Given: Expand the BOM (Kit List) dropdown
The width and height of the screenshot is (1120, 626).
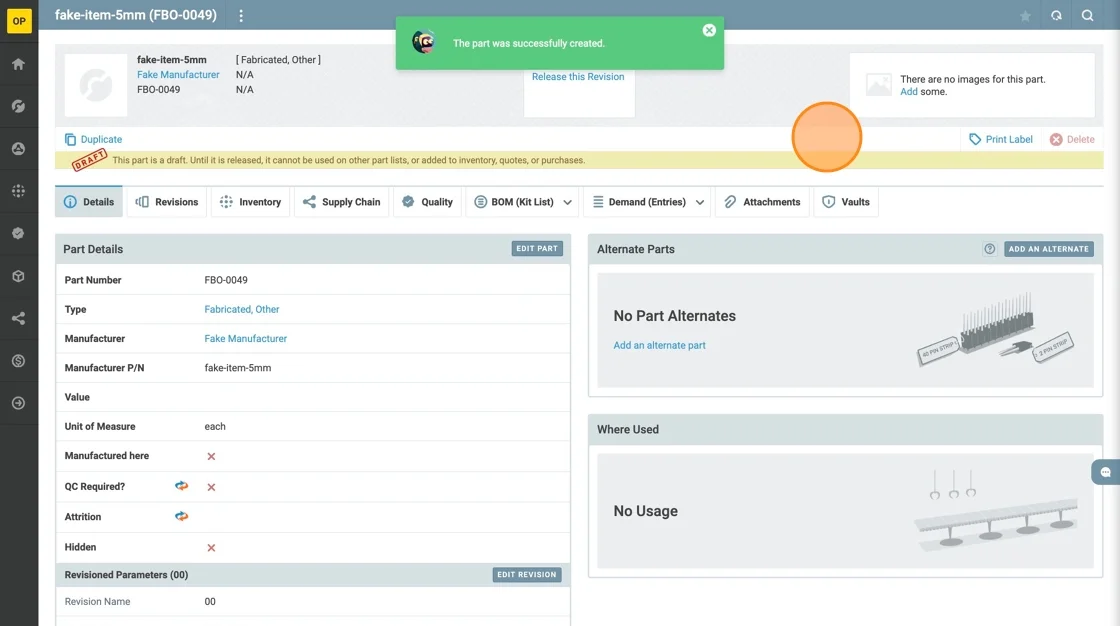Looking at the screenshot, I should pyautogui.click(x=567, y=202).
